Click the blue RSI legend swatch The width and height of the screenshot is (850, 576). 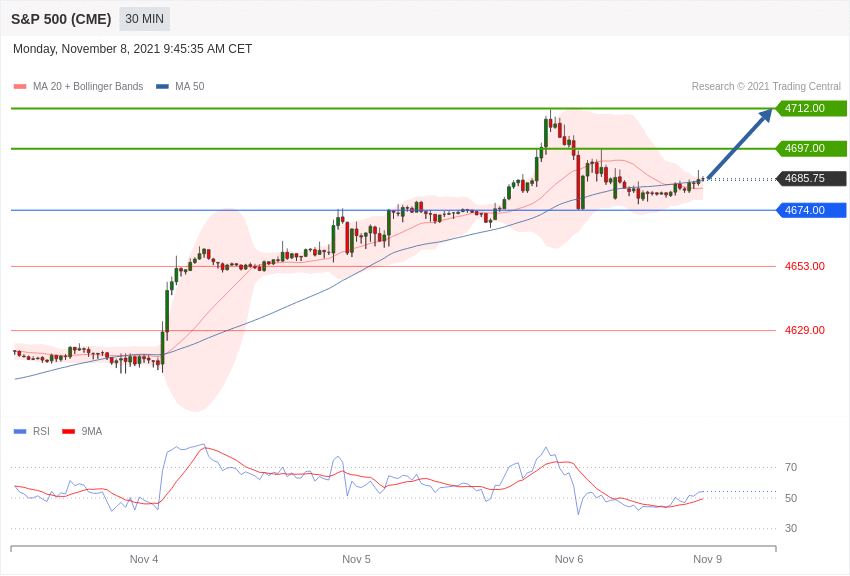tap(20, 431)
